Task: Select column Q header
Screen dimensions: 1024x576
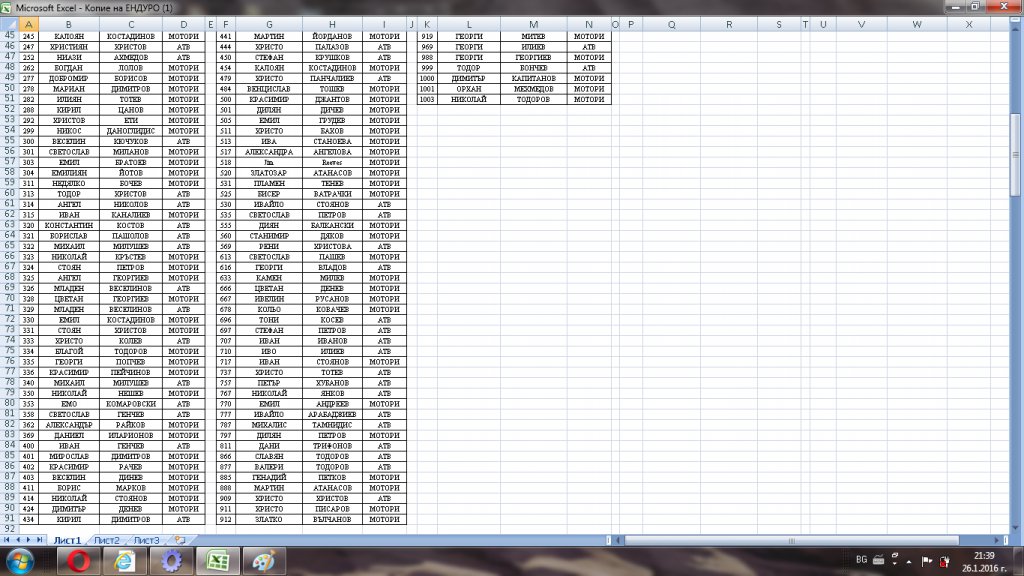Action: (x=671, y=24)
